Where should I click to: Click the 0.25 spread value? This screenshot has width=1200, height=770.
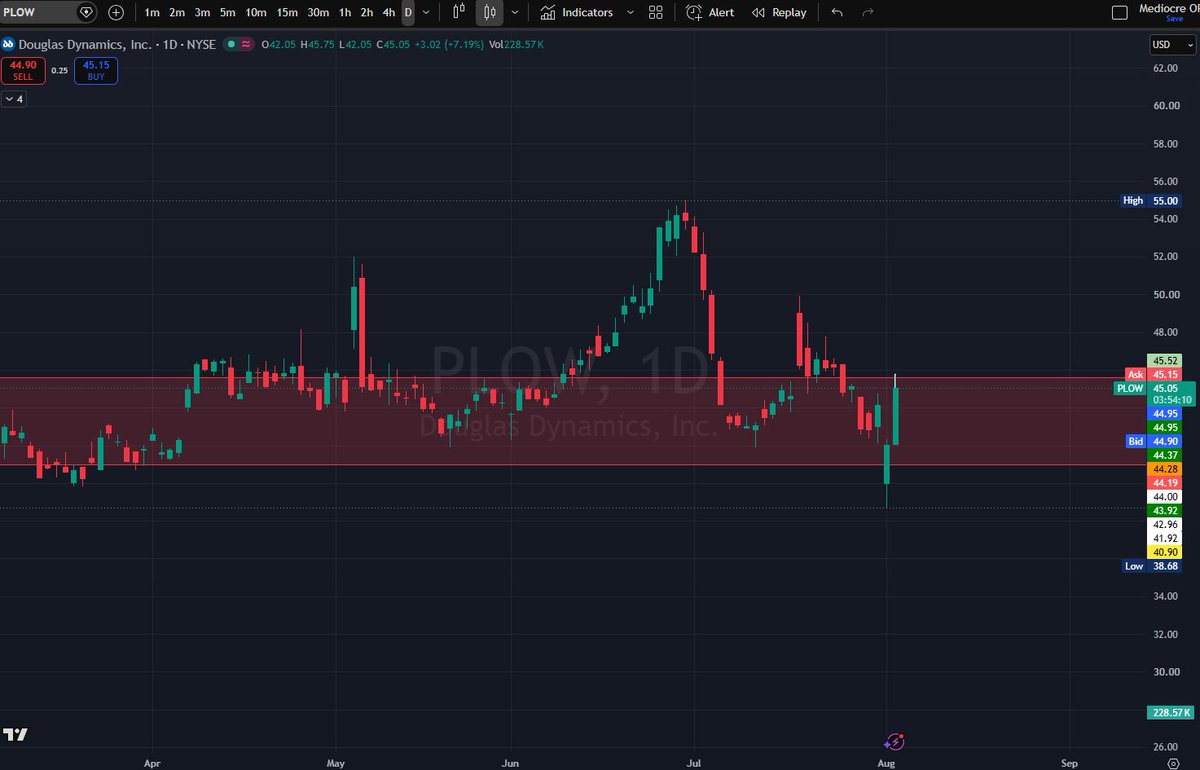[x=59, y=70]
